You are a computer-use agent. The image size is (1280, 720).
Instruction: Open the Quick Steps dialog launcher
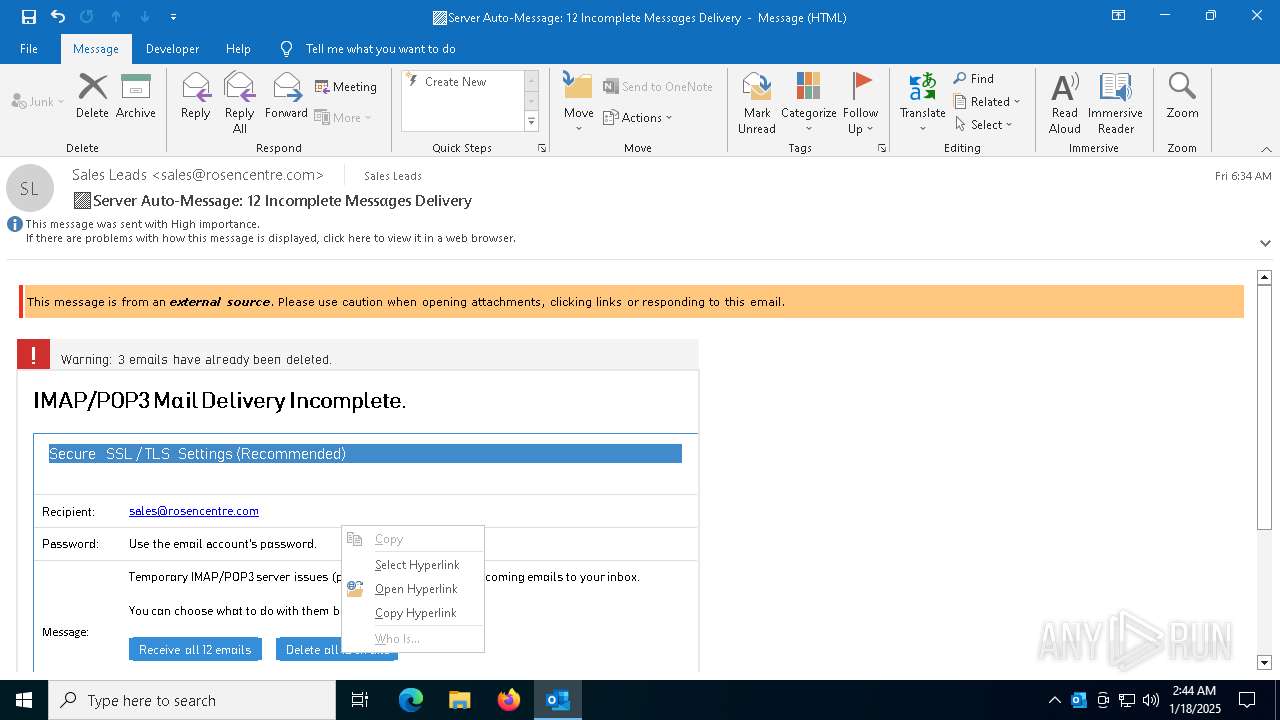click(x=542, y=148)
